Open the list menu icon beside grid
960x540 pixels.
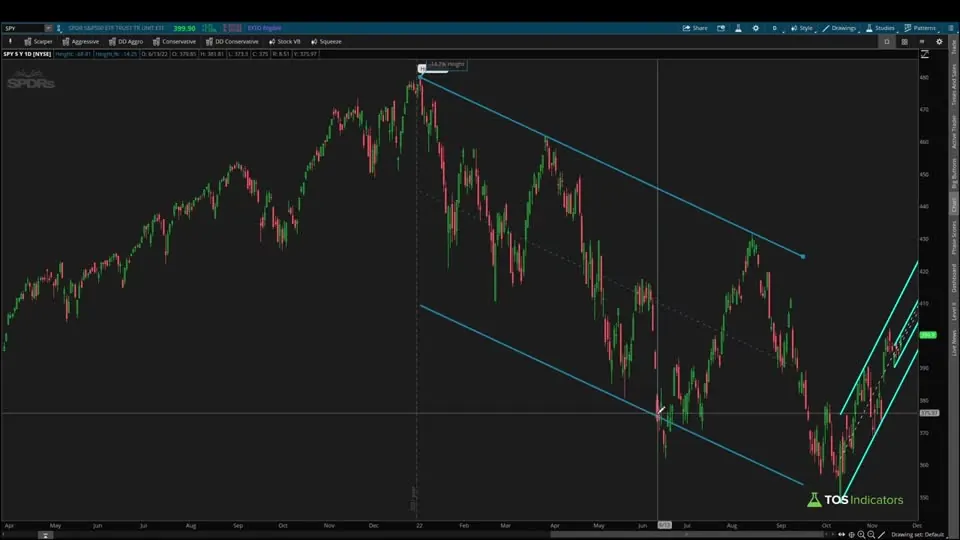(921, 42)
